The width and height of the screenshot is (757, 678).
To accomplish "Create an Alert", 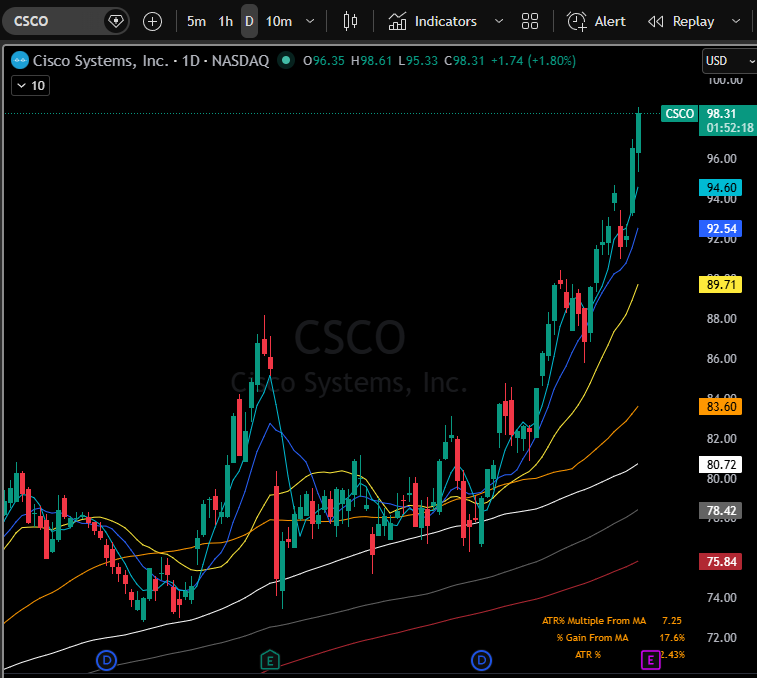I will 596,21.
